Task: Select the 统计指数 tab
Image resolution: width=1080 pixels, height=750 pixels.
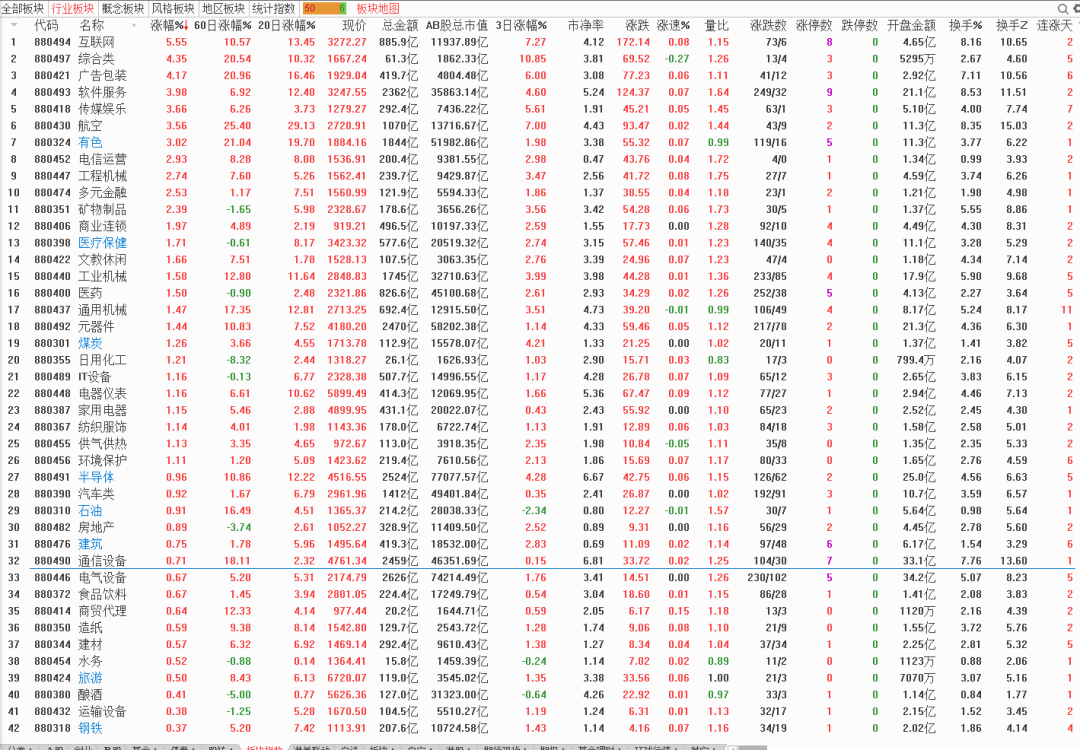Action: [x=273, y=8]
